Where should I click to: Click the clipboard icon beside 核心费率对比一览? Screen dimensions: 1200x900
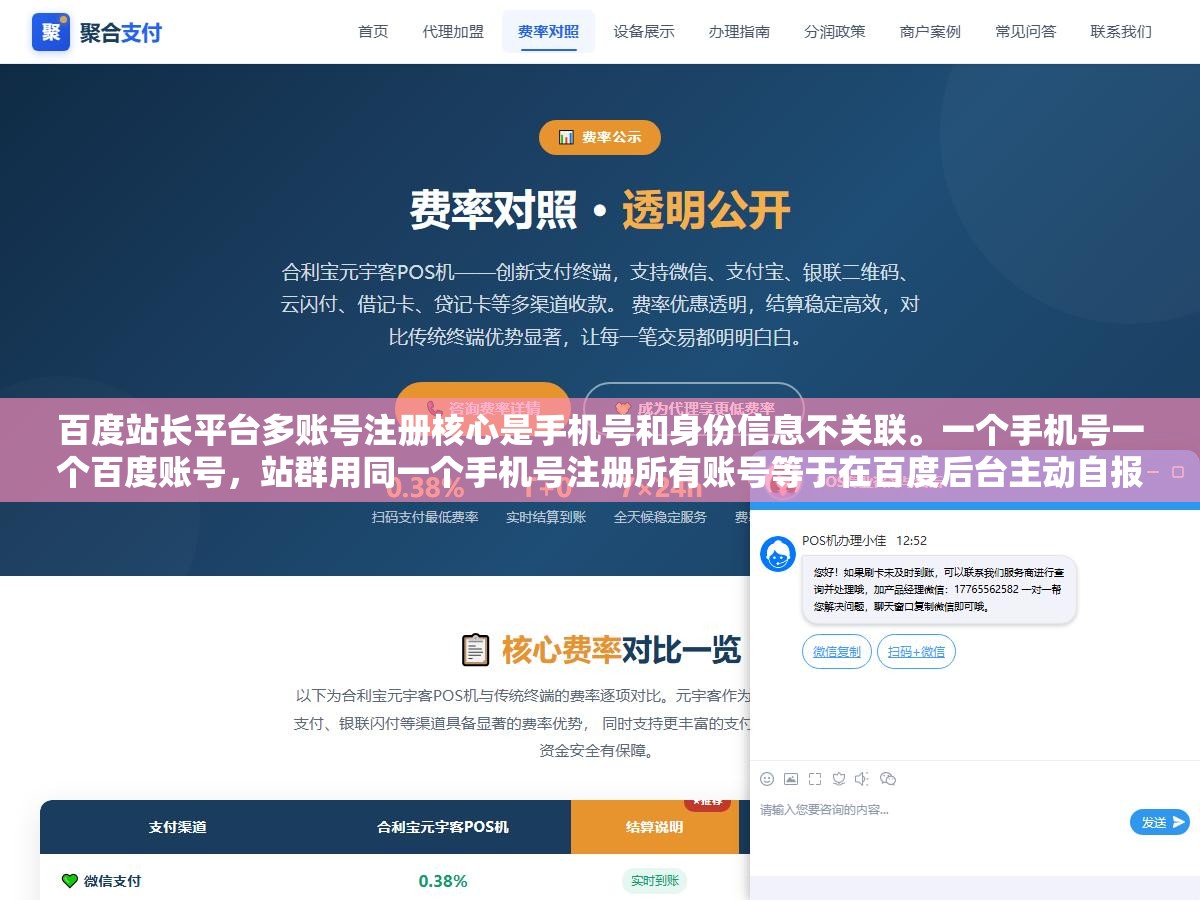click(x=475, y=650)
